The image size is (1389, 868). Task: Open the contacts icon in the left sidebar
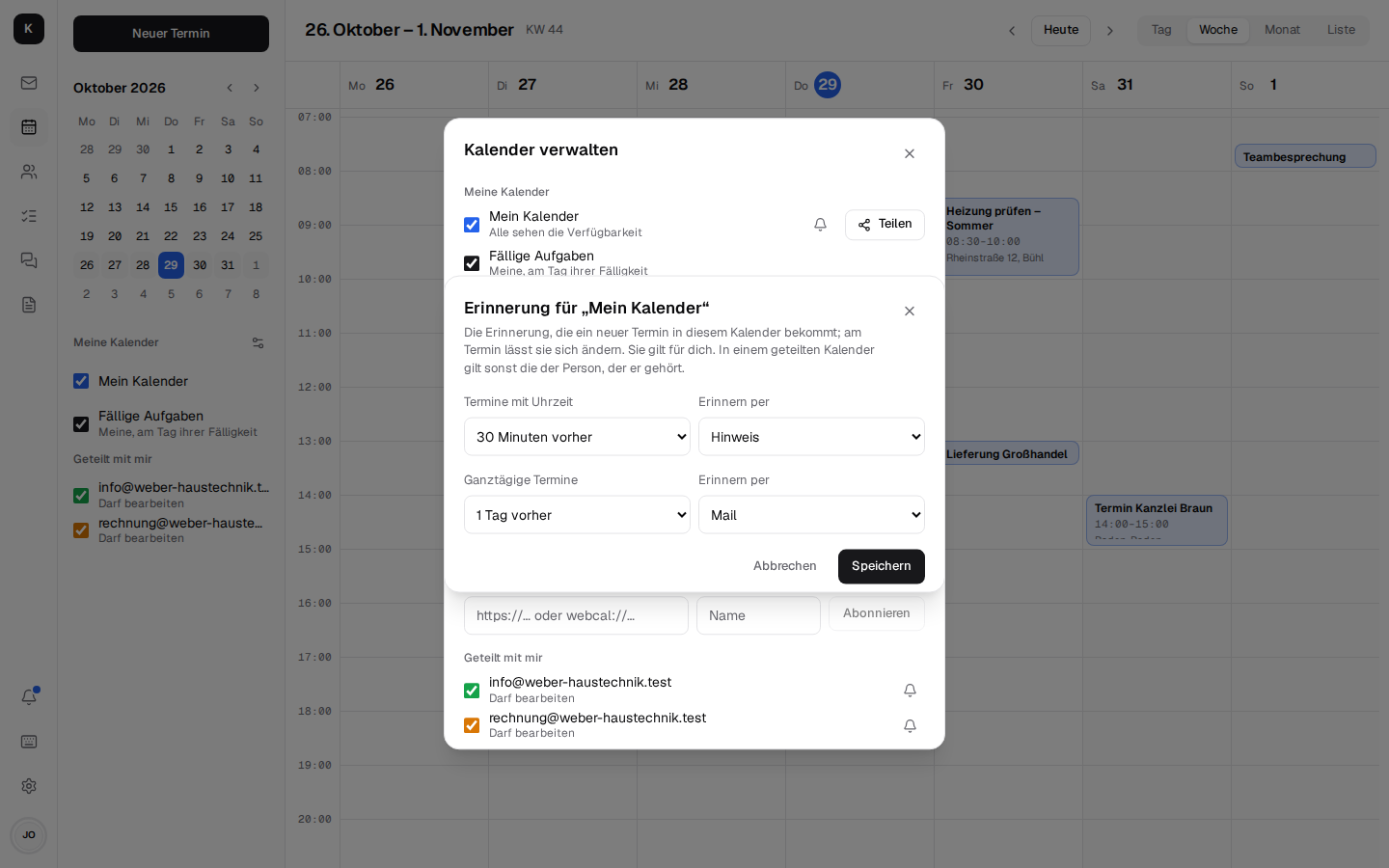pyautogui.click(x=29, y=172)
